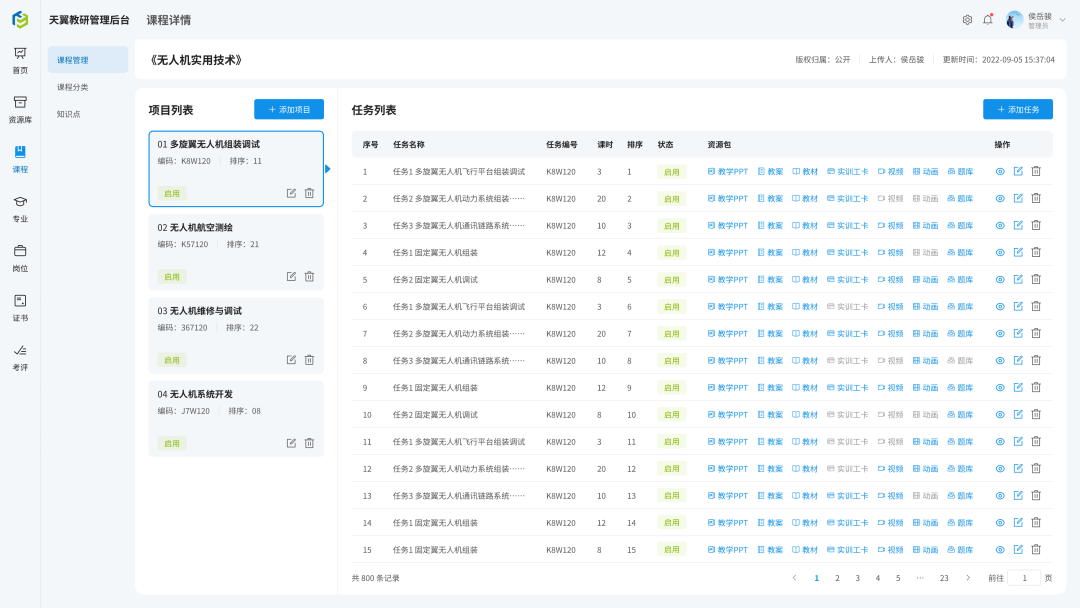Image resolution: width=1080 pixels, height=608 pixels.
Task: Go to next page with right chevron
Action: pyautogui.click(x=967, y=578)
